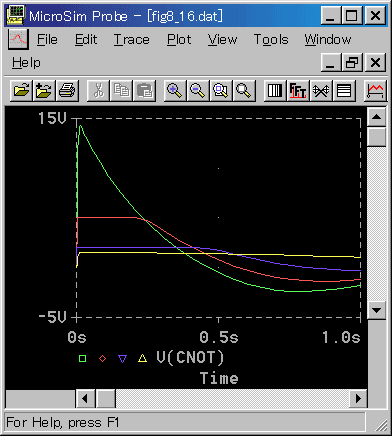The width and height of the screenshot is (392, 436).
Task: Click the Append File folder icon
Action: 44,90
